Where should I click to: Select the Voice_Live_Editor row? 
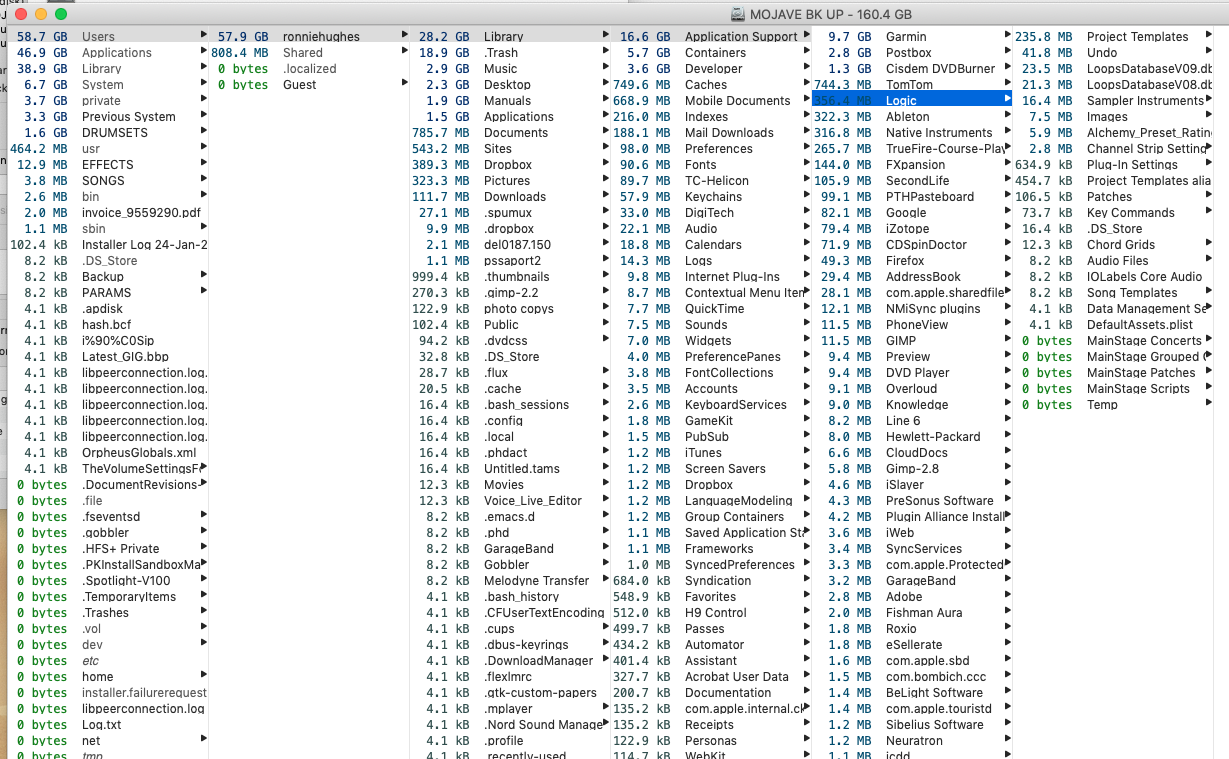point(510,501)
